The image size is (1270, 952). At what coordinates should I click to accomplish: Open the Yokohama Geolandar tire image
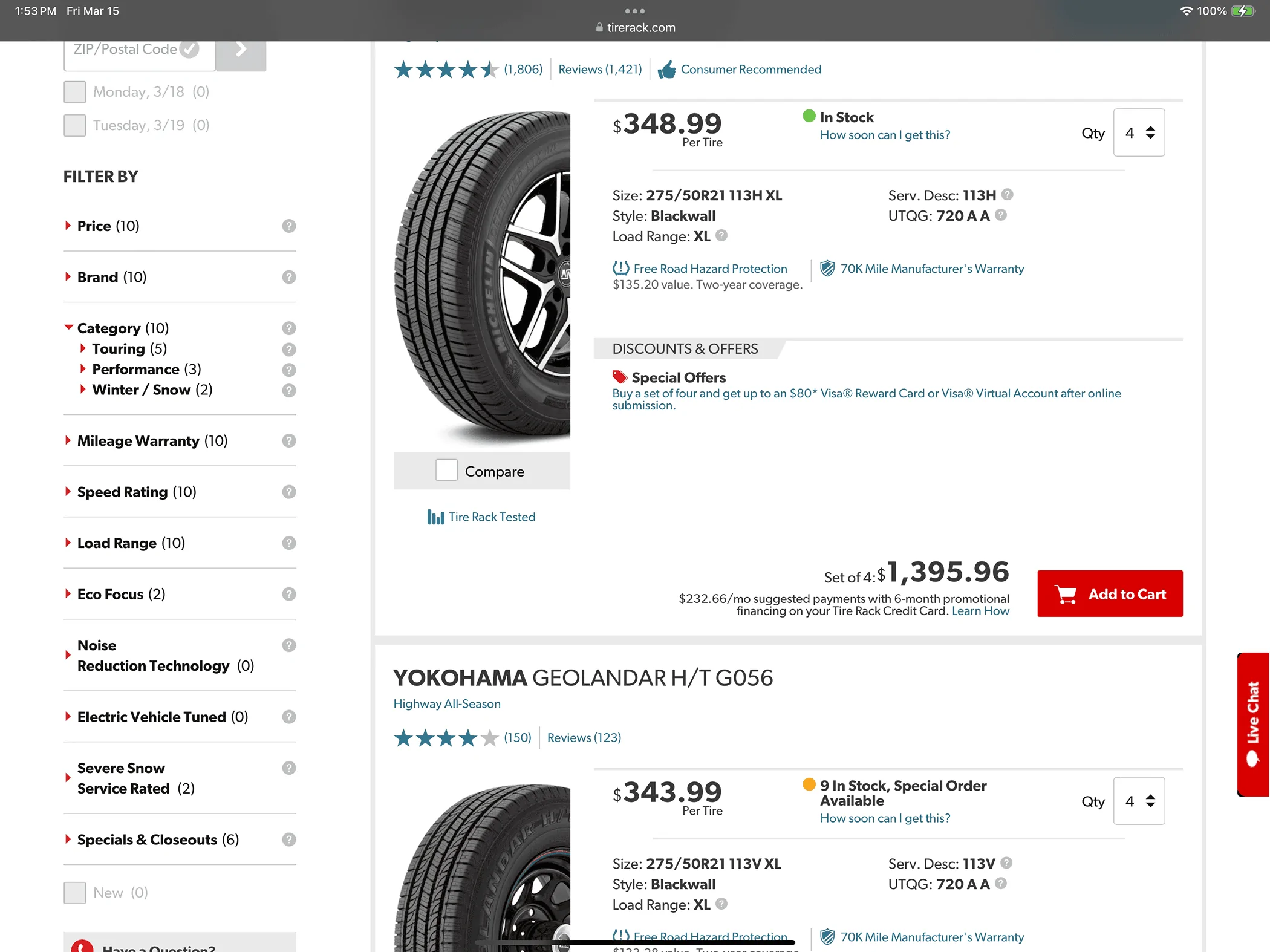point(482,867)
